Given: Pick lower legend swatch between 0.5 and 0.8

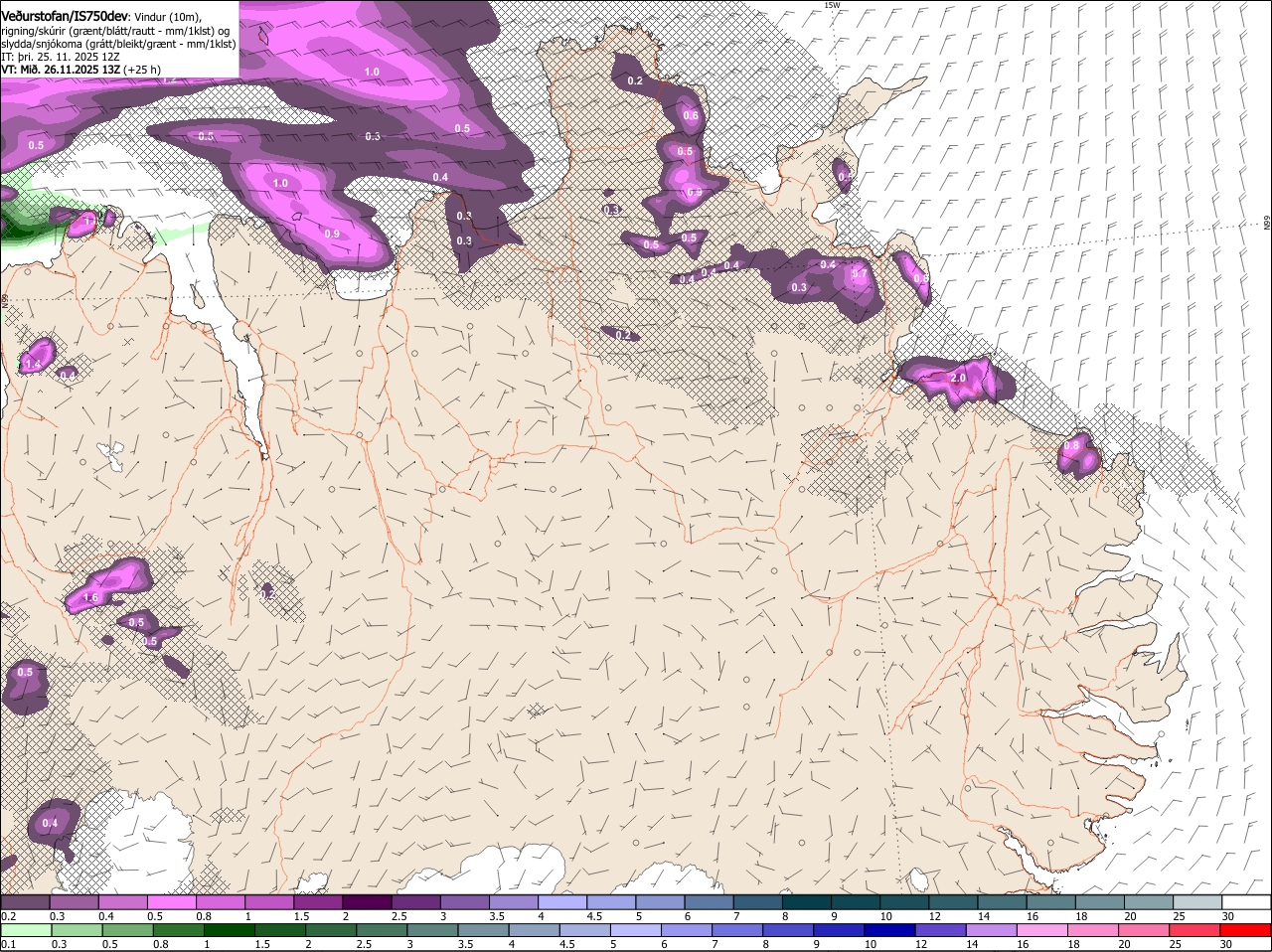Looking at the screenshot, I should tap(127, 929).
